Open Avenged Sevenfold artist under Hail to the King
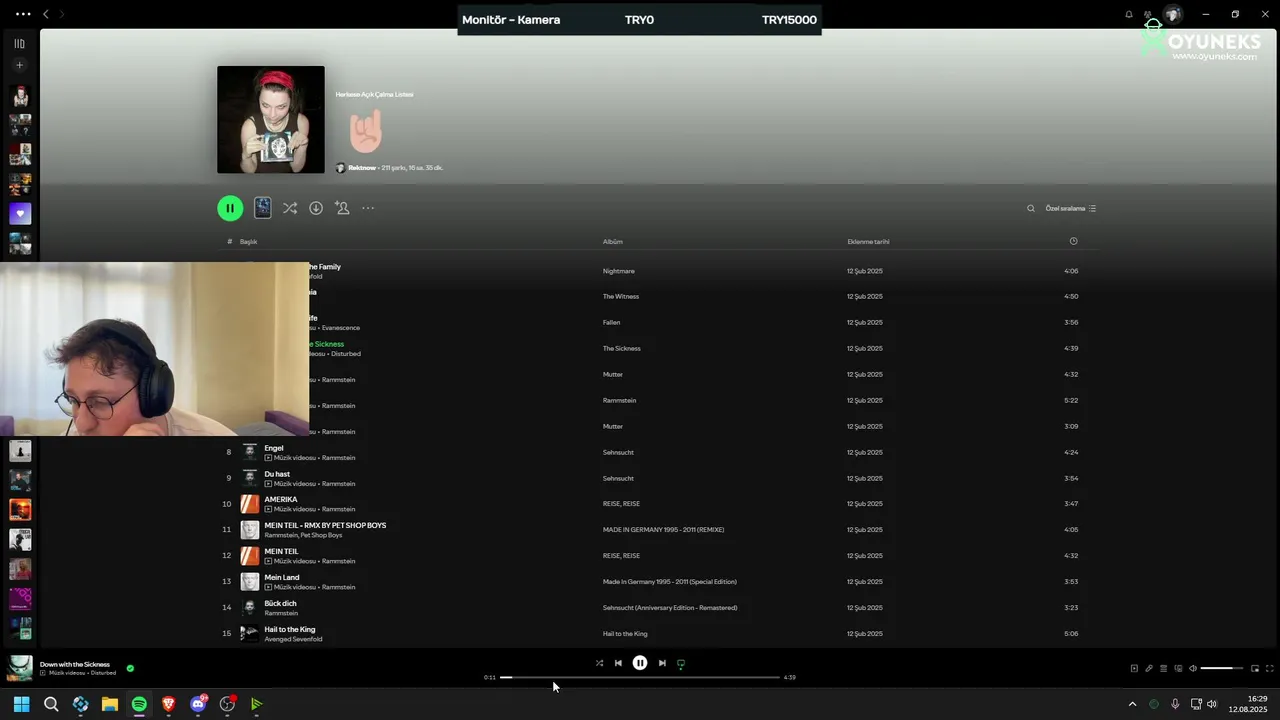The image size is (1280, 720). pyautogui.click(x=293, y=639)
